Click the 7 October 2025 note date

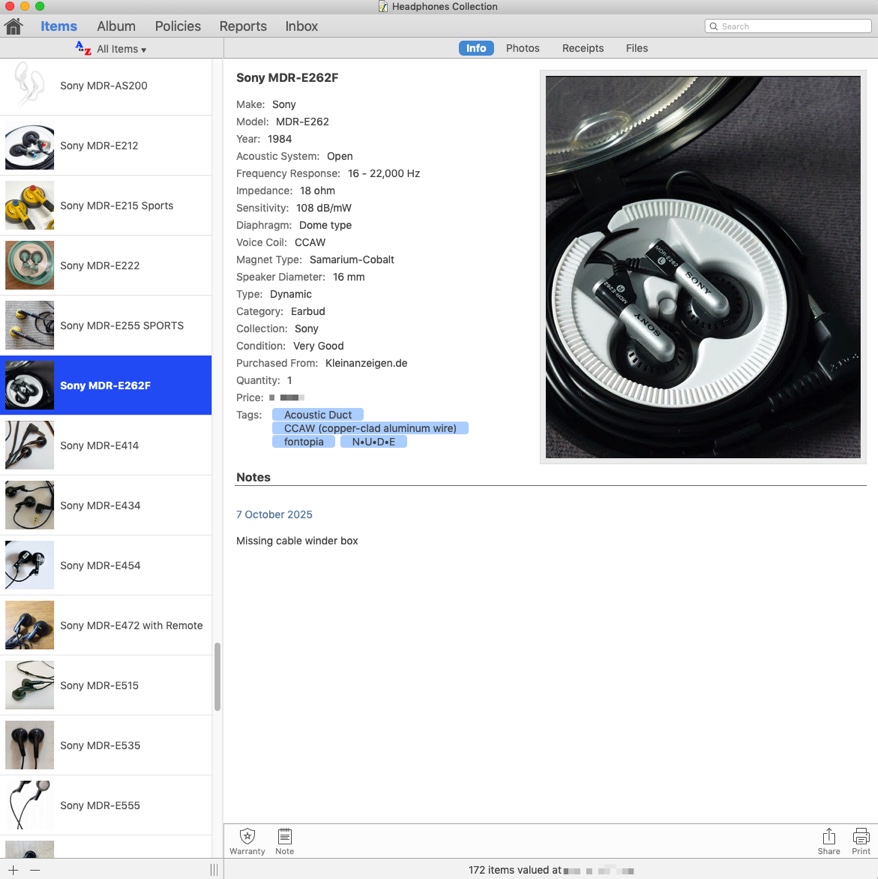[274, 515]
